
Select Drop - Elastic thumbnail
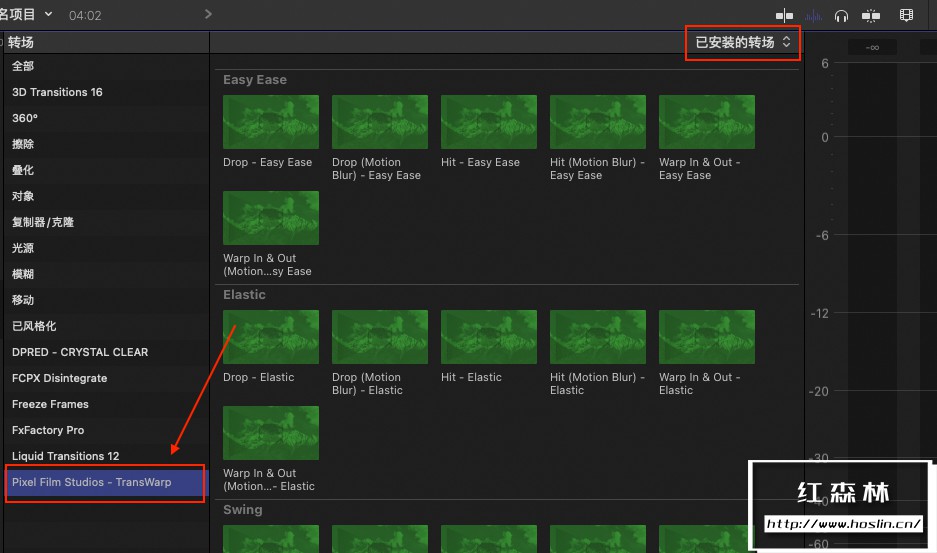coord(271,337)
